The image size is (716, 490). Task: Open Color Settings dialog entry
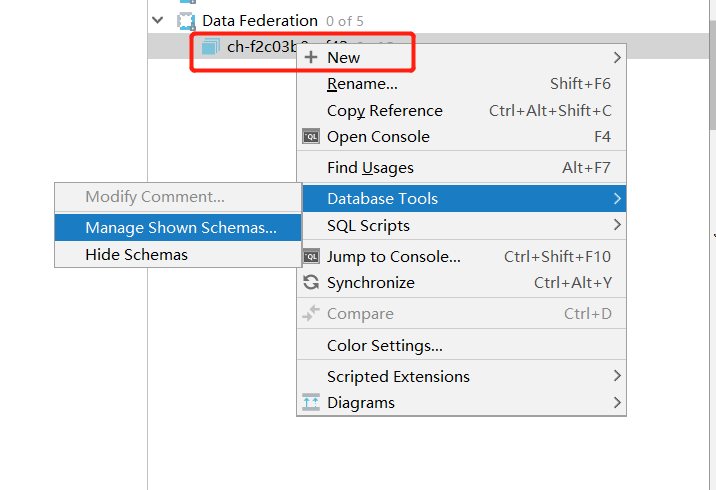384,346
